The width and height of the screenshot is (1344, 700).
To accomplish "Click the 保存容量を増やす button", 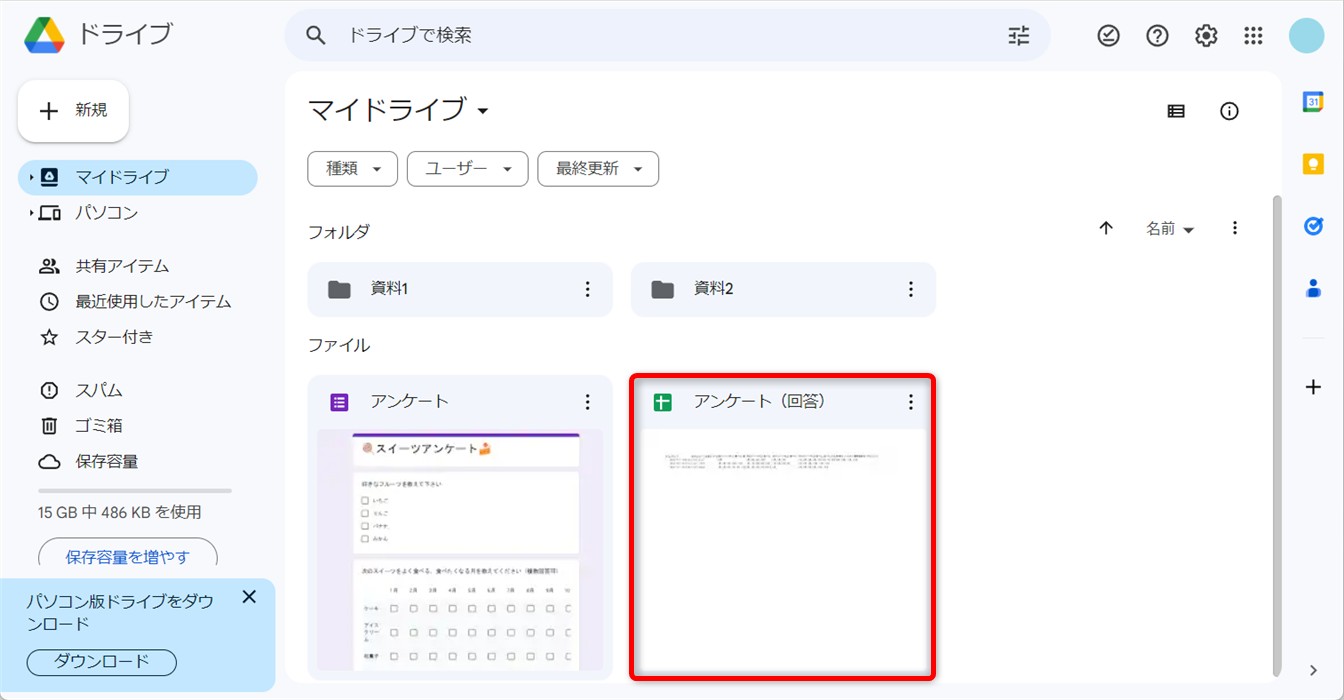I will [x=127, y=556].
